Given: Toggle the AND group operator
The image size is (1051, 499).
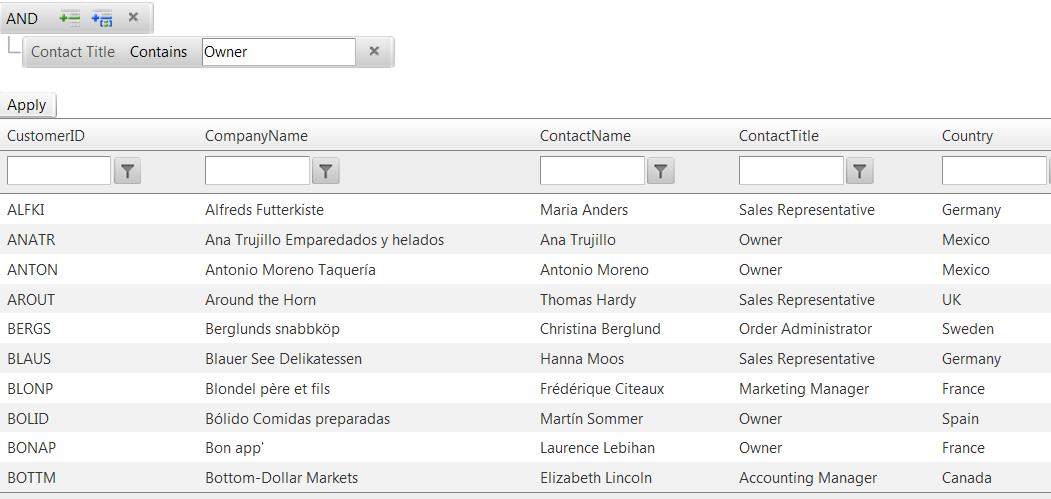Looking at the screenshot, I should pyautogui.click(x=22, y=18).
